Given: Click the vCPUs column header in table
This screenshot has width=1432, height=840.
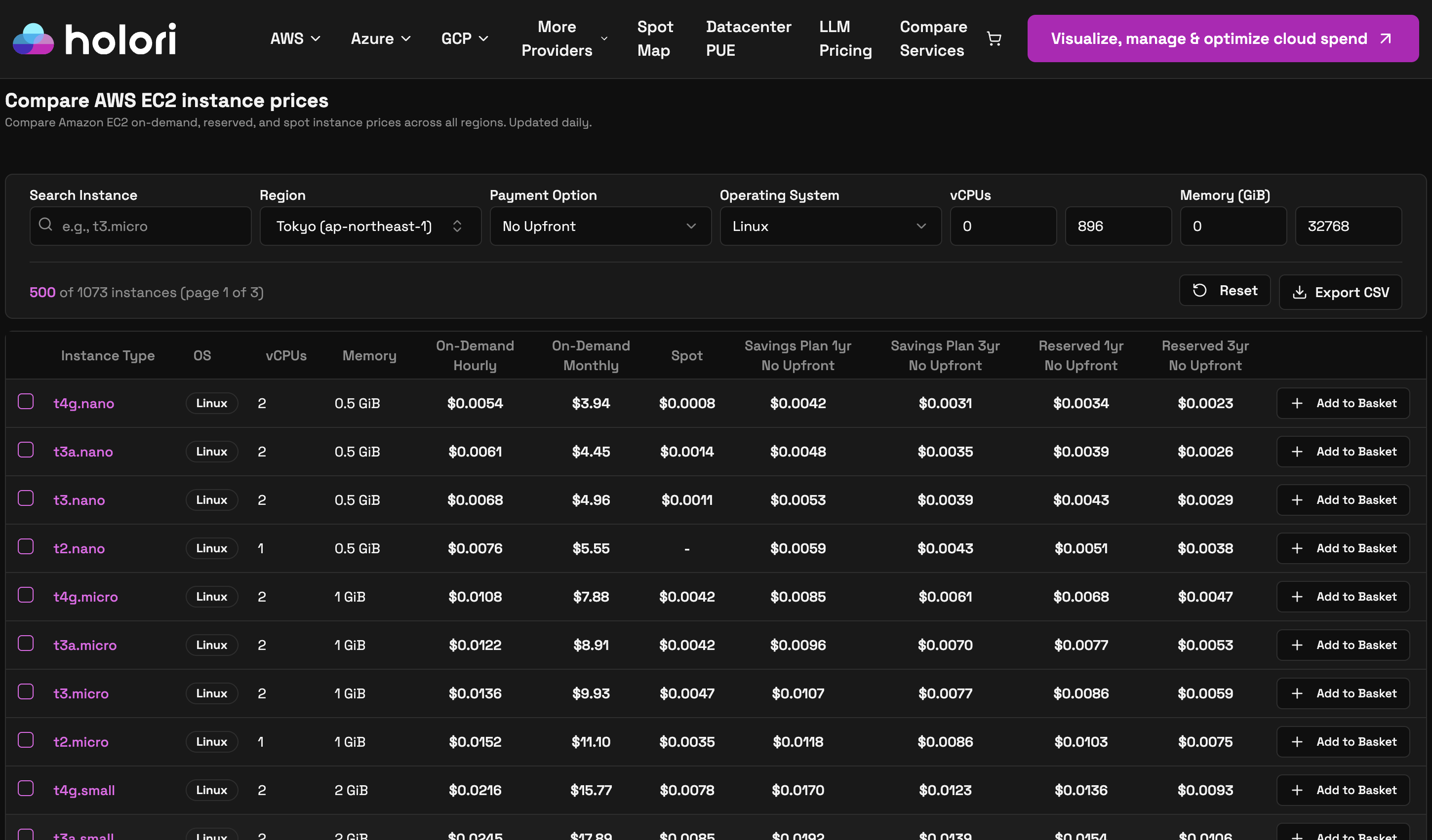Looking at the screenshot, I should coord(286,355).
